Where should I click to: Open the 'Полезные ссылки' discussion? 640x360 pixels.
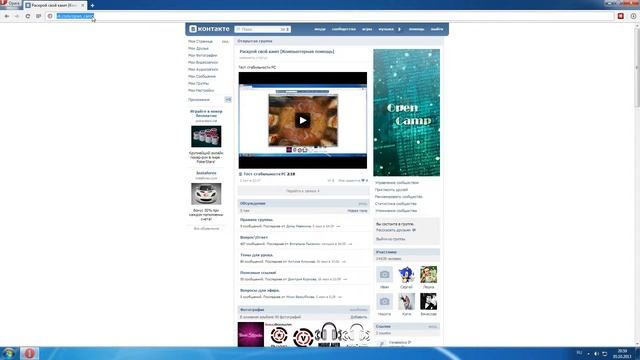(258, 272)
